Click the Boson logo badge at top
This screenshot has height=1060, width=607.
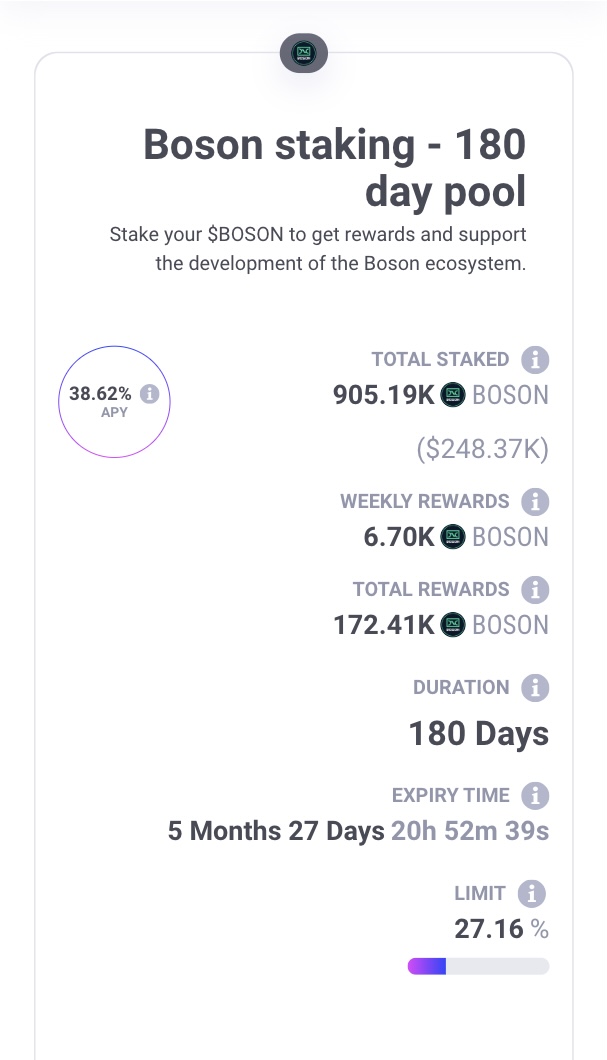[x=303, y=52]
